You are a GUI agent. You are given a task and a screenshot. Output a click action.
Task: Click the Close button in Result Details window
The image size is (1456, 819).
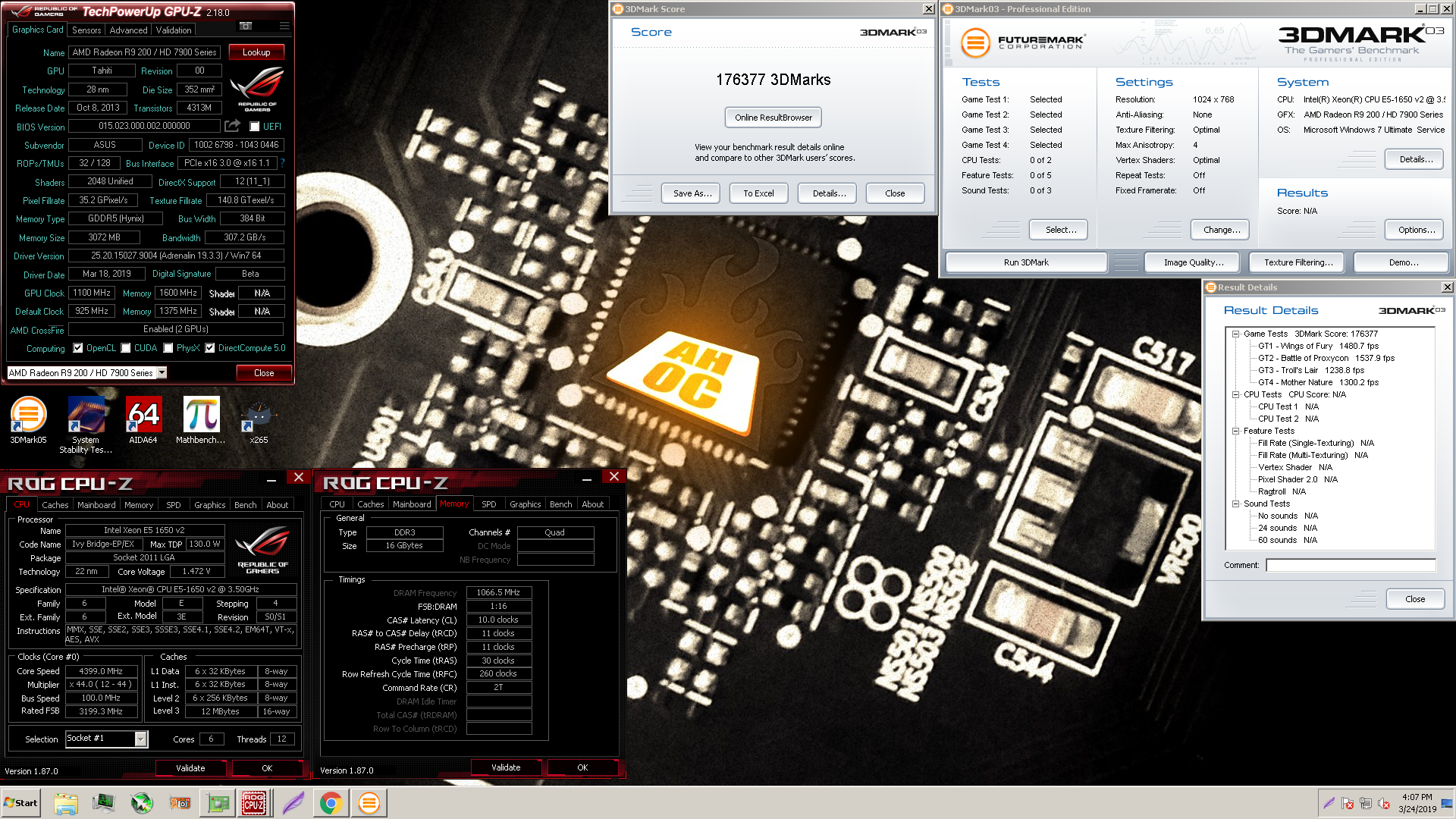point(1414,599)
